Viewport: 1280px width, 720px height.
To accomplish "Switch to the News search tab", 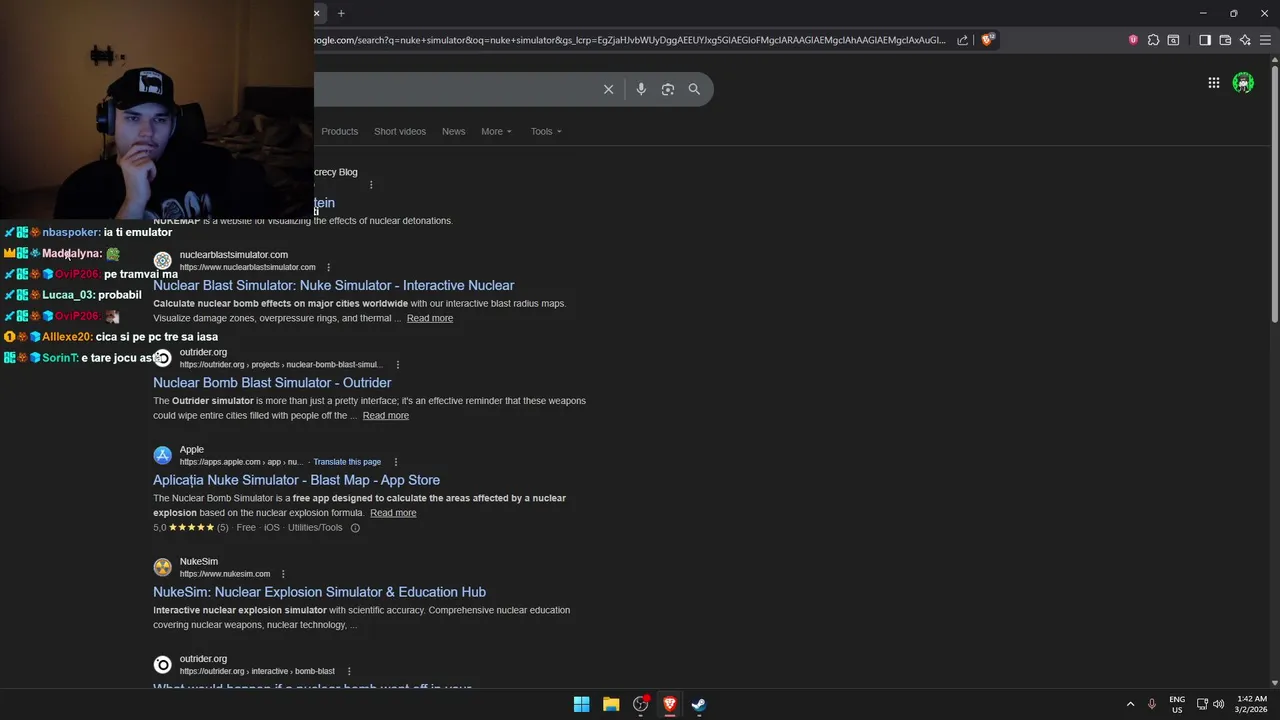I will point(453,131).
